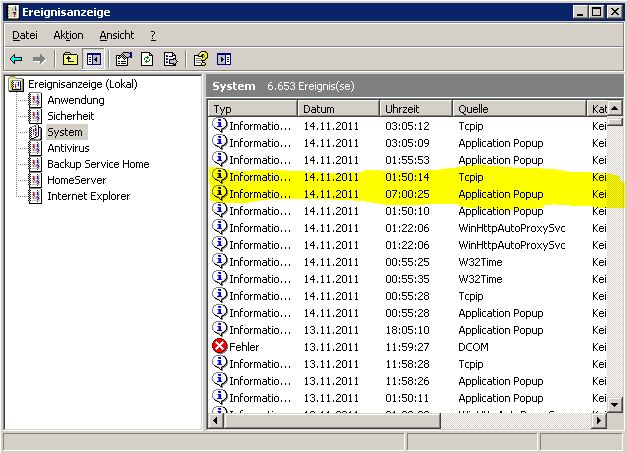Select the Backup Service Home log
The width and height of the screenshot is (627, 453).
pyautogui.click(x=98, y=164)
